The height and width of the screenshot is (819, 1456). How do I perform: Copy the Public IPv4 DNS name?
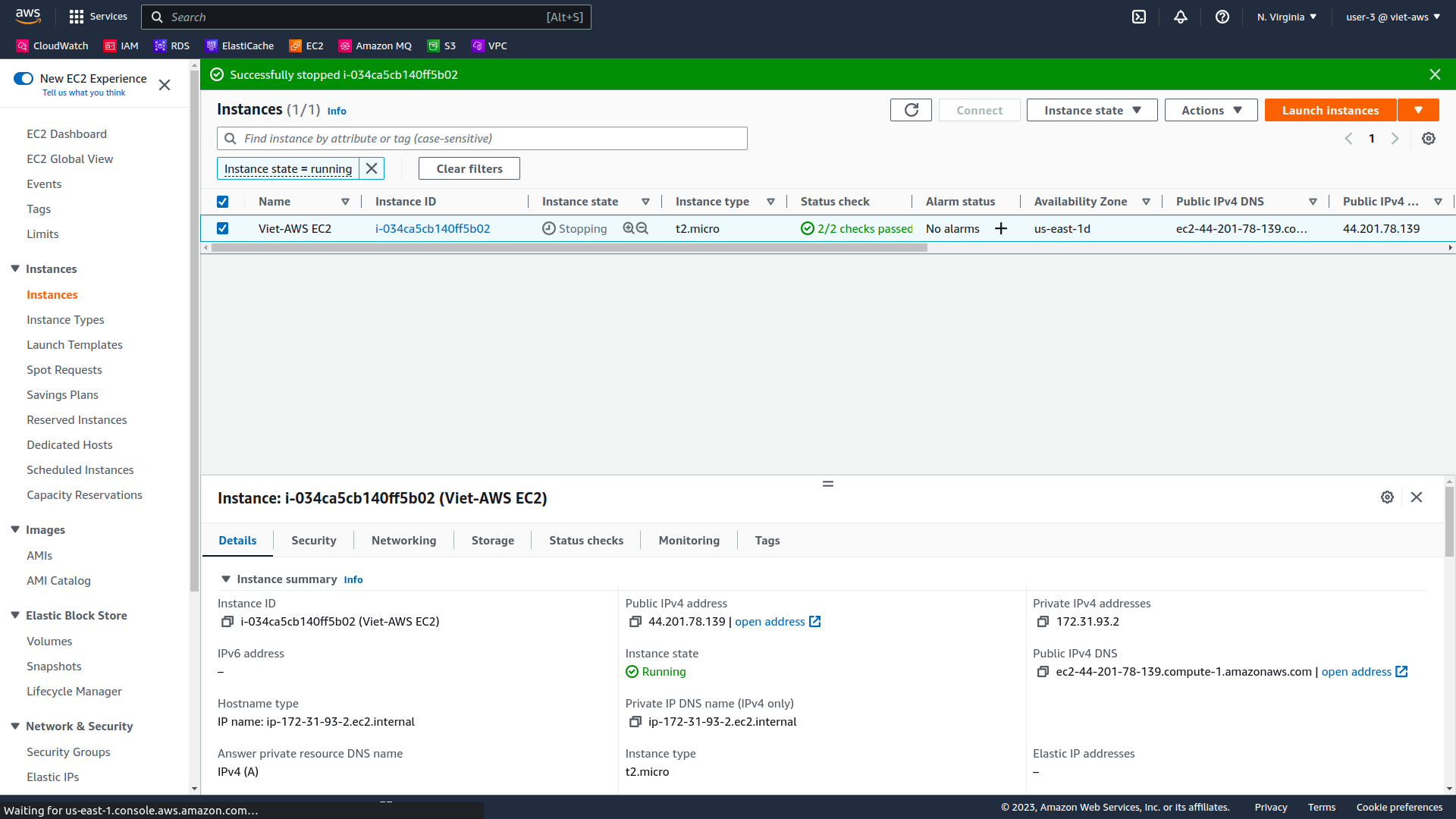tap(1043, 672)
